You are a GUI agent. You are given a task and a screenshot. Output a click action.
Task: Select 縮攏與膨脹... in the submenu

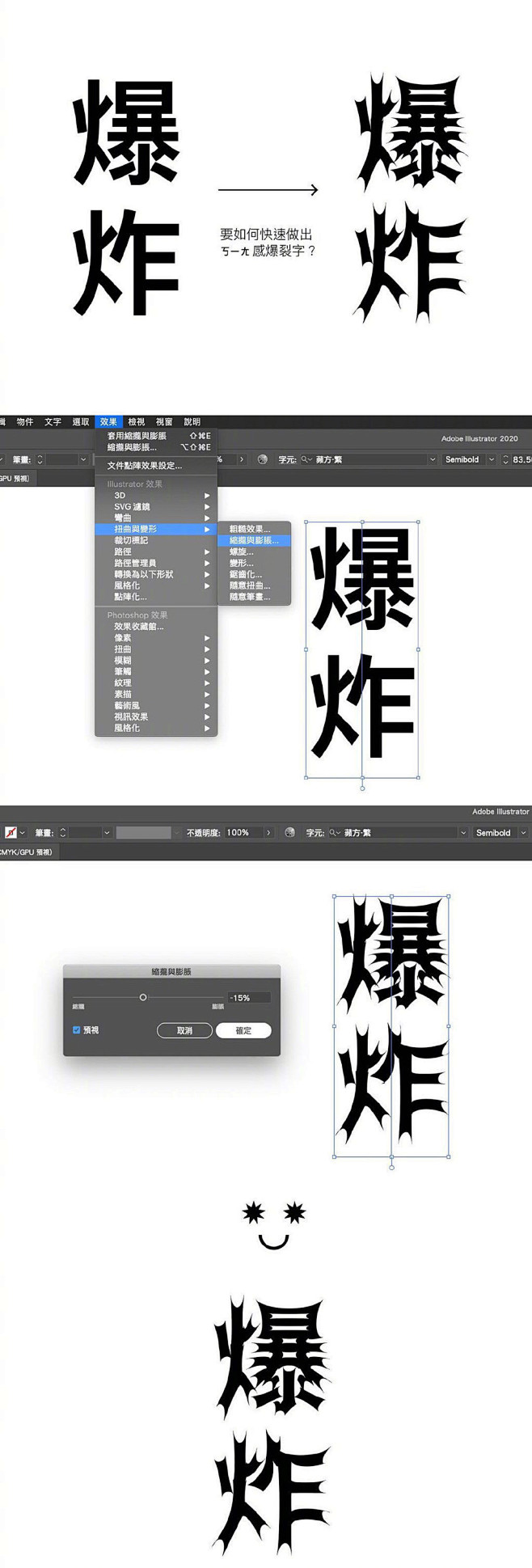tap(253, 540)
